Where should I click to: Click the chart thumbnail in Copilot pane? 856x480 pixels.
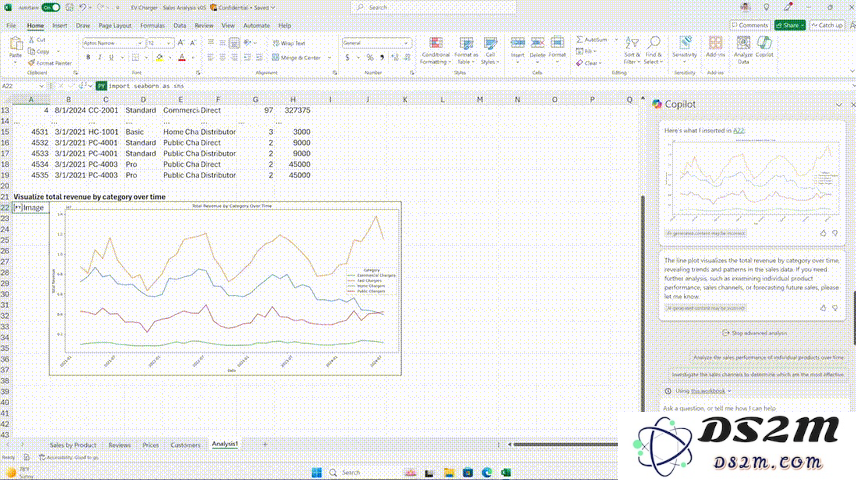click(752, 181)
